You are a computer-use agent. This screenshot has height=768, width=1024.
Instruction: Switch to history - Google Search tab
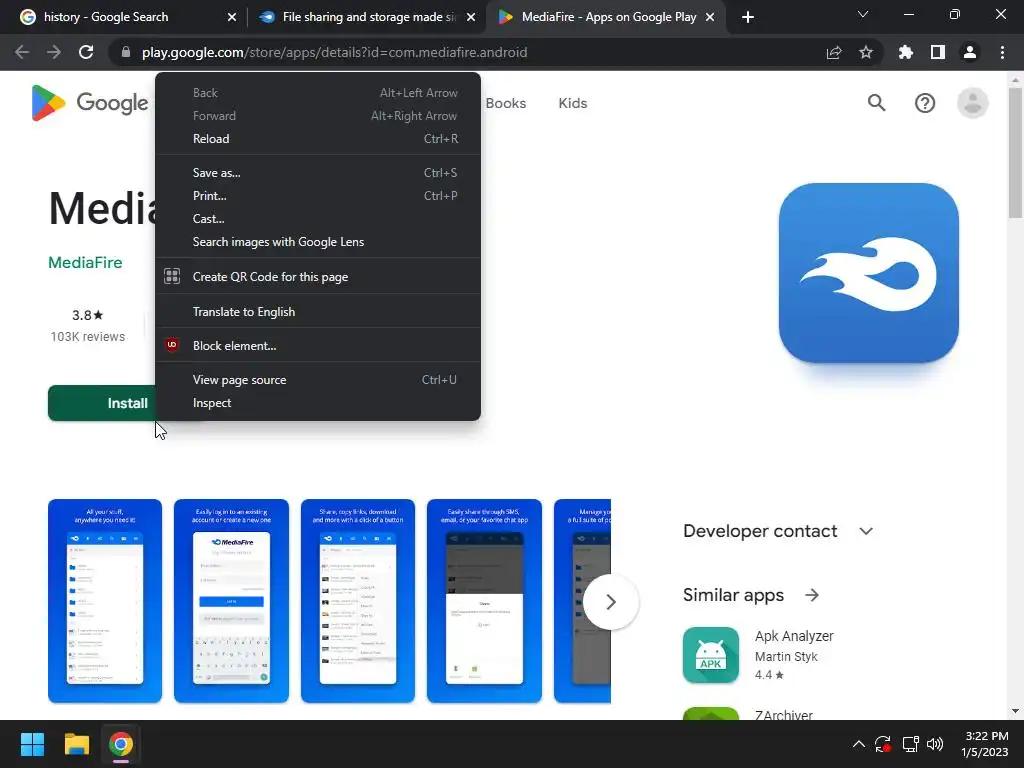tap(124, 17)
